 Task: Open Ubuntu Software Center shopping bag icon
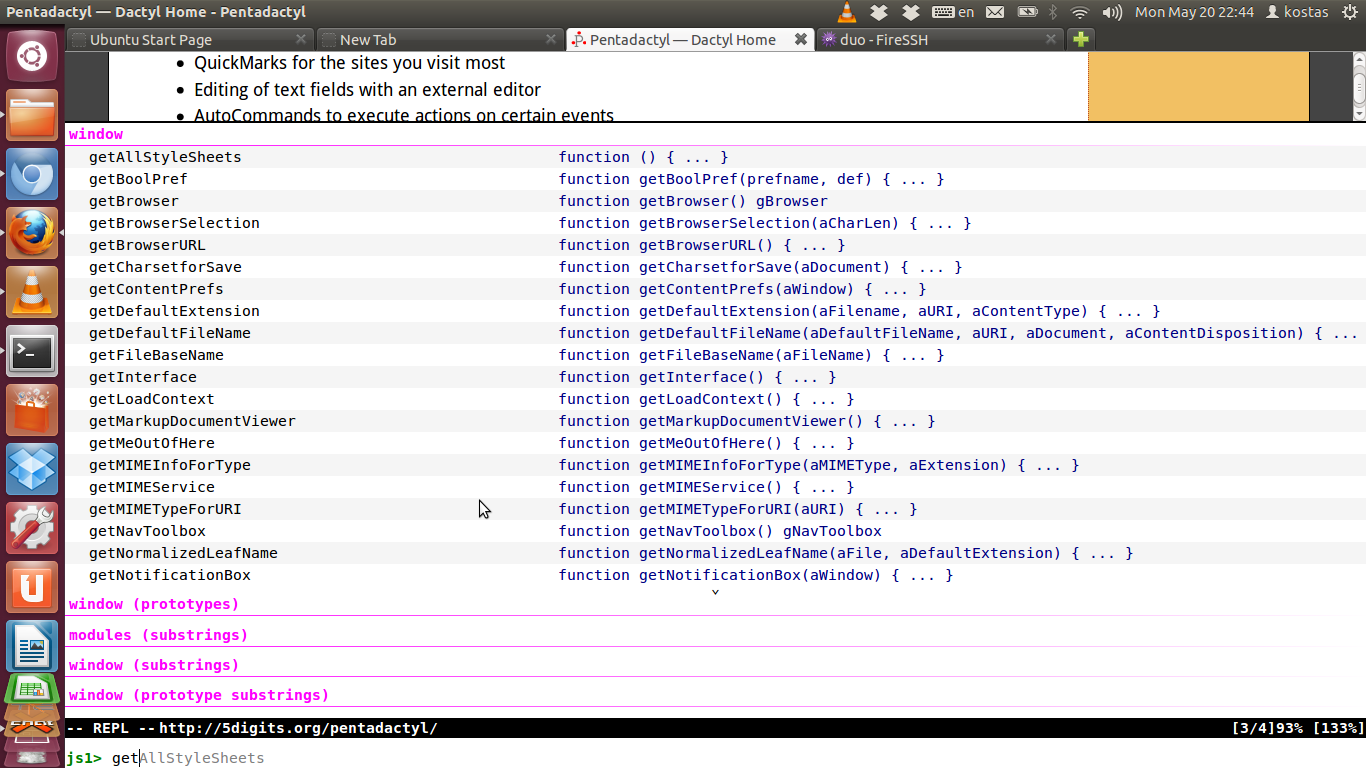click(x=32, y=410)
